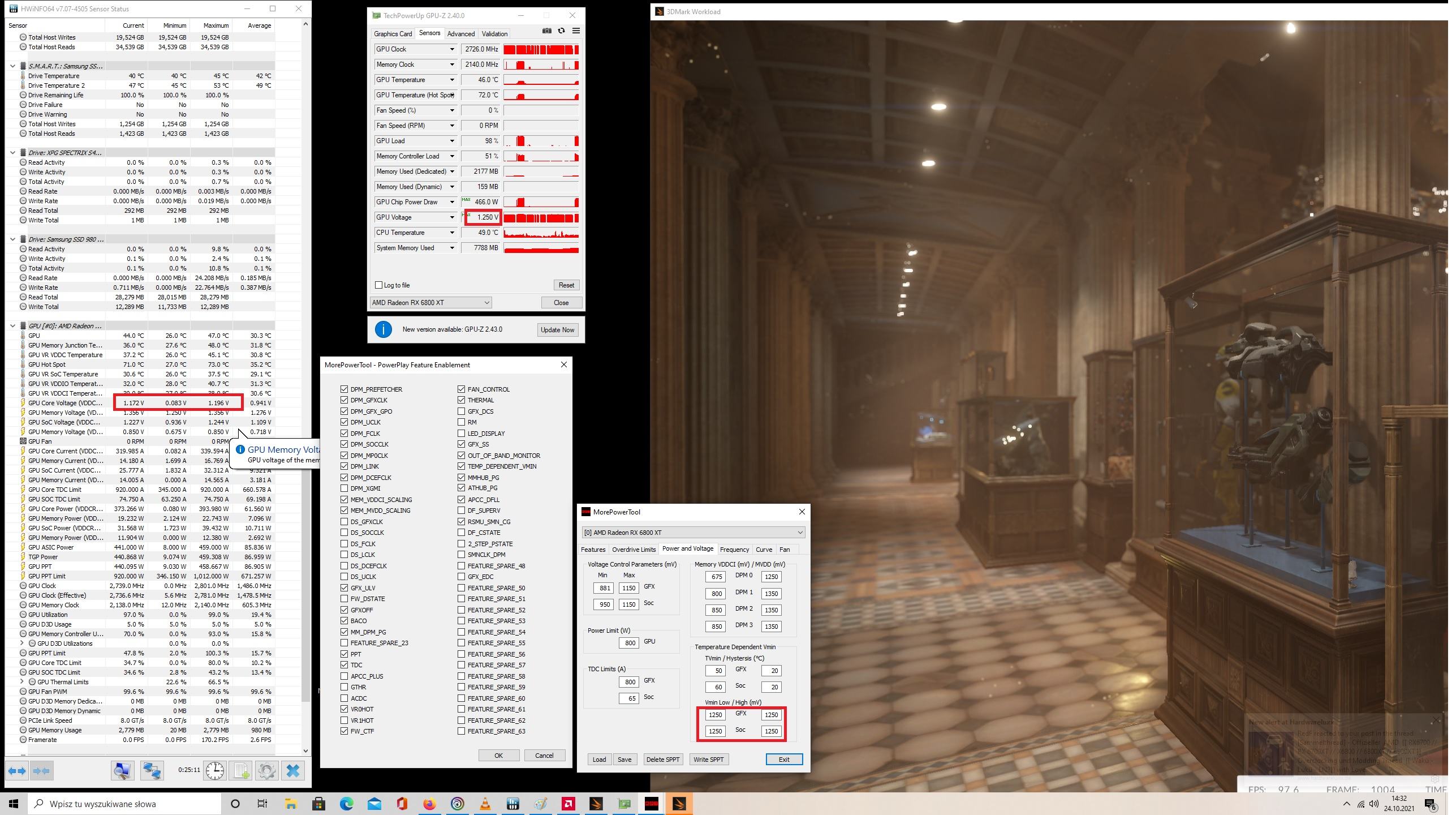Open MorePowerTool GPU selection dropdown
Screen dimensions: 1456x815
tap(693, 533)
